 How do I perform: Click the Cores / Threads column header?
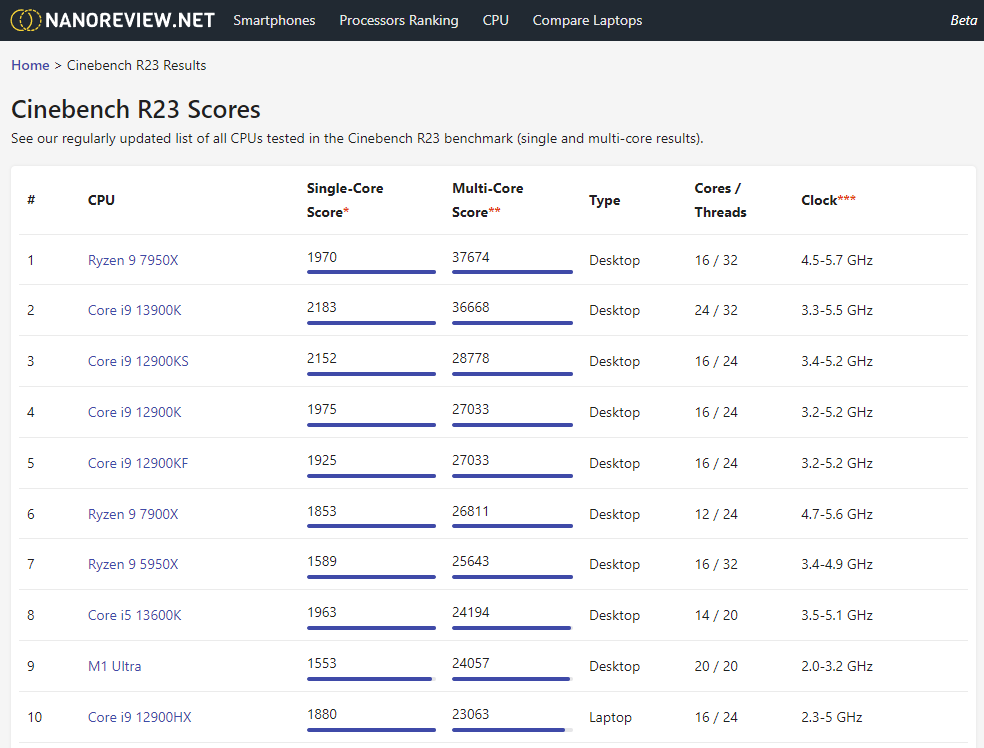pos(720,200)
